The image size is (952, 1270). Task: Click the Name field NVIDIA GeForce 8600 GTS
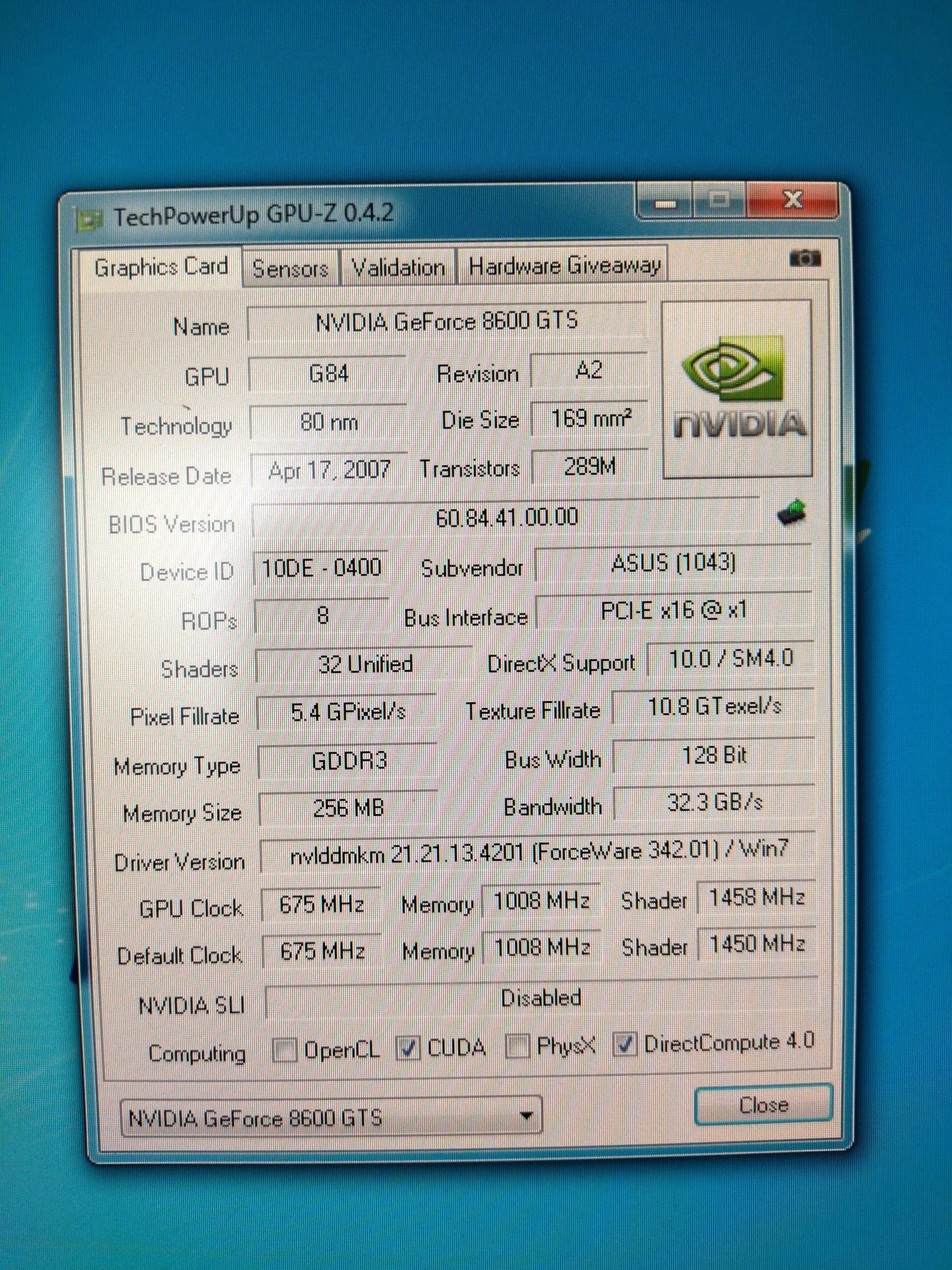(446, 322)
